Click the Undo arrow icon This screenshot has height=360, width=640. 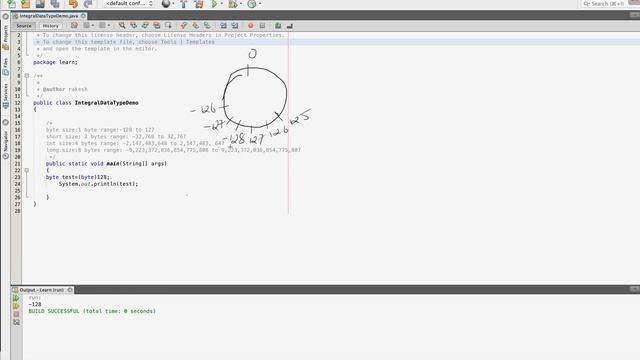pos(73,4)
